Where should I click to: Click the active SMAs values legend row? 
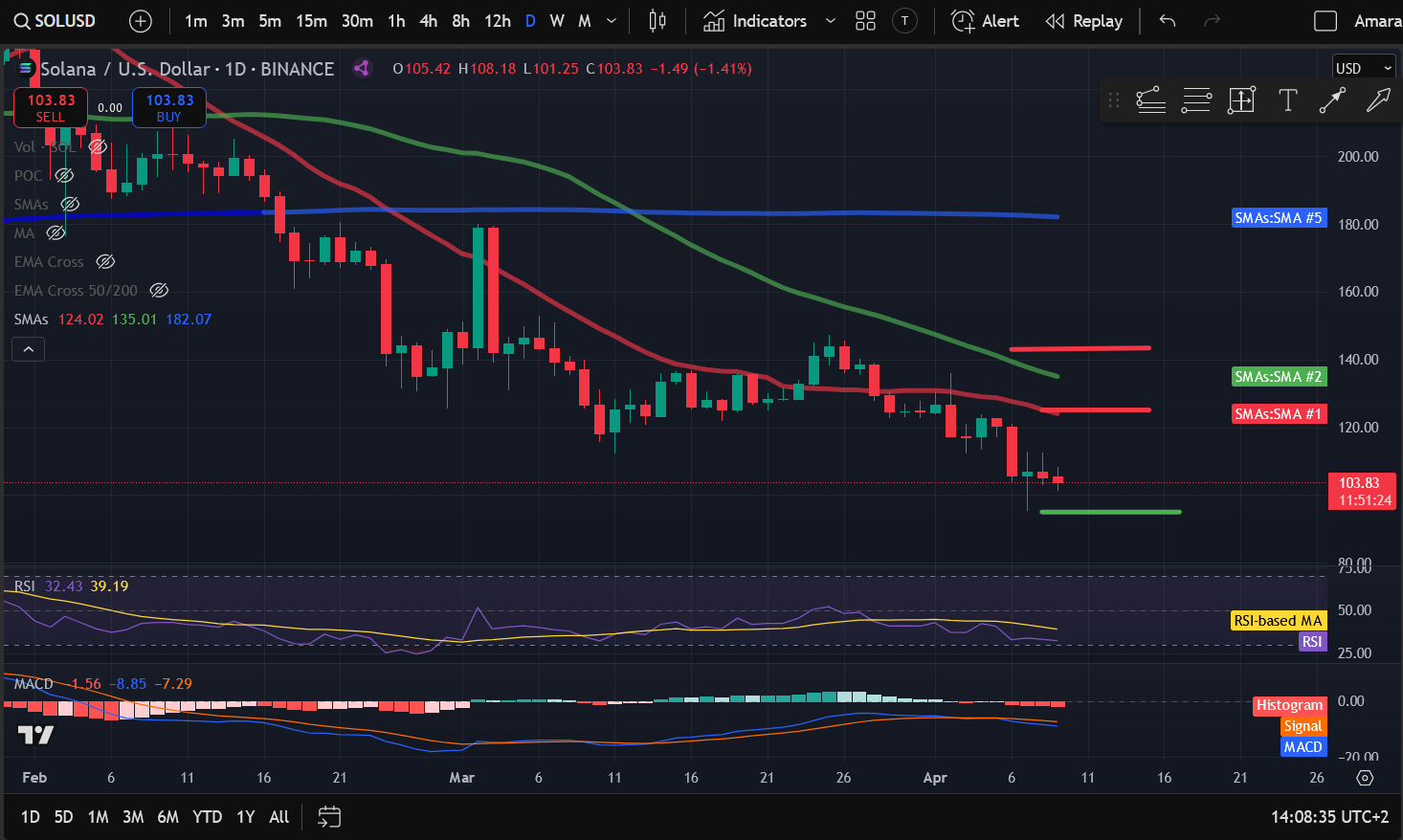coord(113,320)
